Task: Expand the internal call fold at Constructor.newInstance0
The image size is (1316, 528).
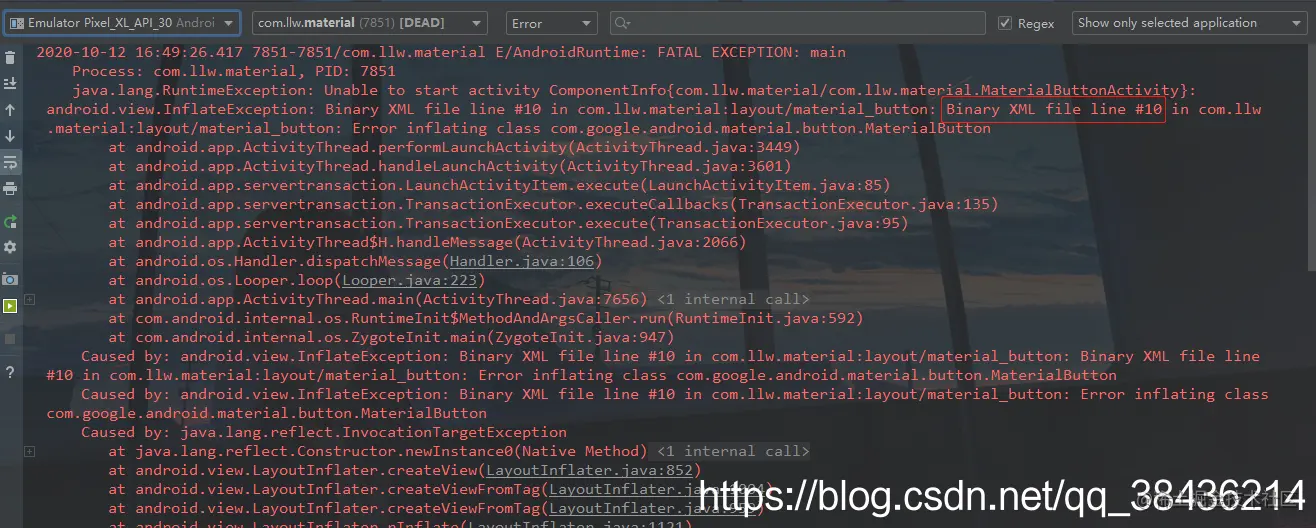Action: pos(29,451)
